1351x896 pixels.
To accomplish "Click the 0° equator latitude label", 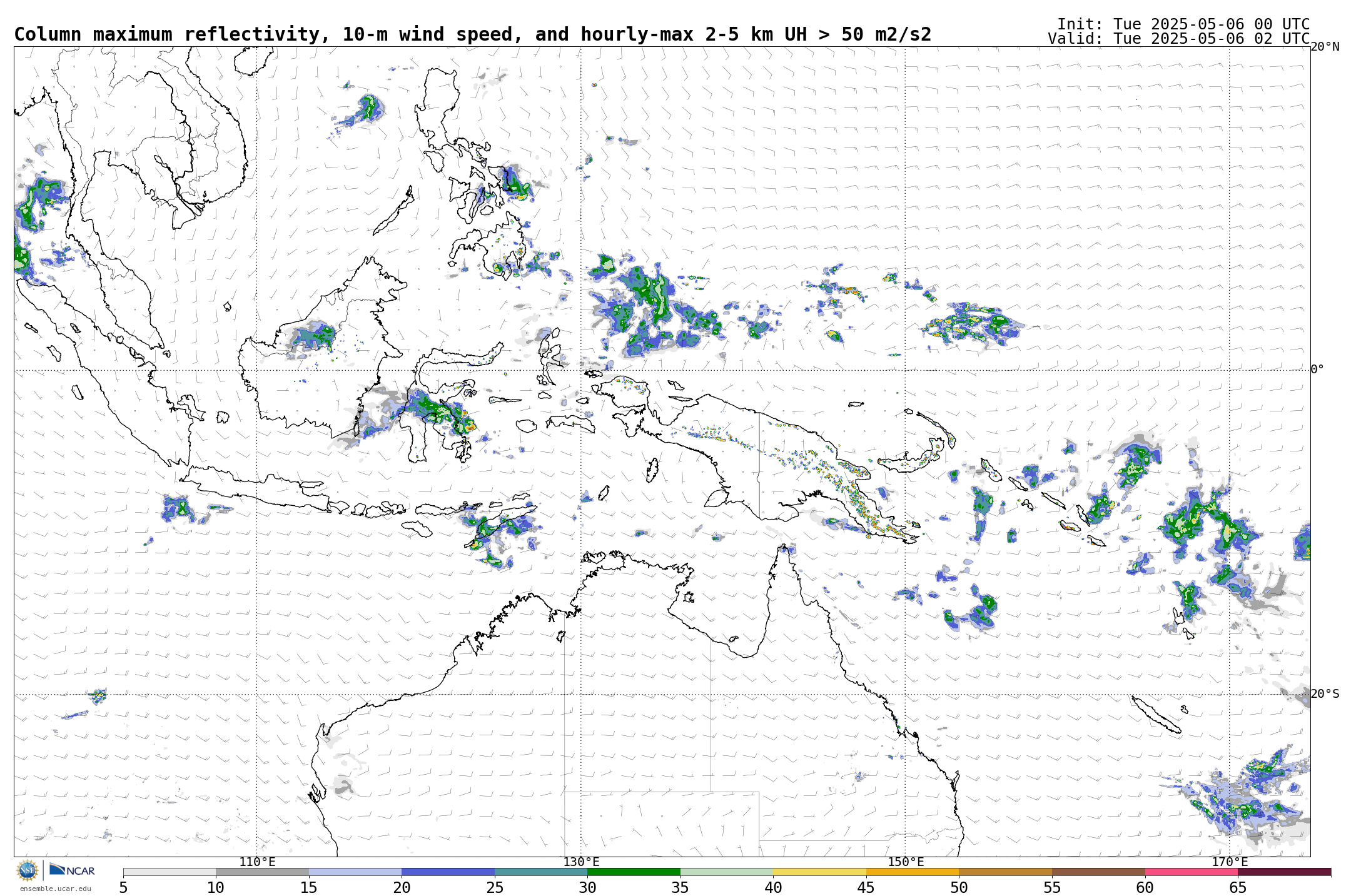I will tap(1317, 370).
